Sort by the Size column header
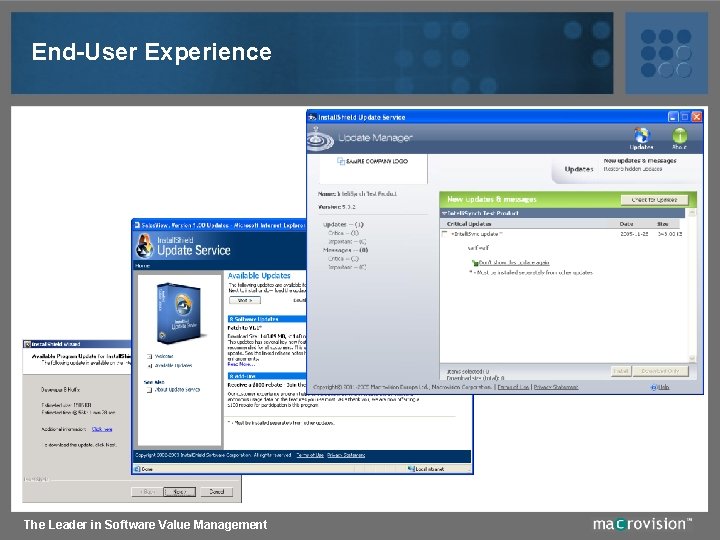The height and width of the screenshot is (540, 720). pyautogui.click(x=663, y=224)
